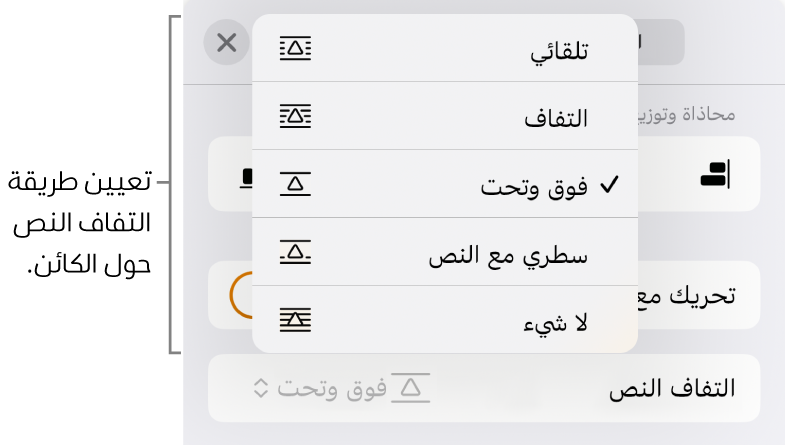This screenshot has width=785, height=447.
Task: Select التفاف wrap option text
Action: 556,119
